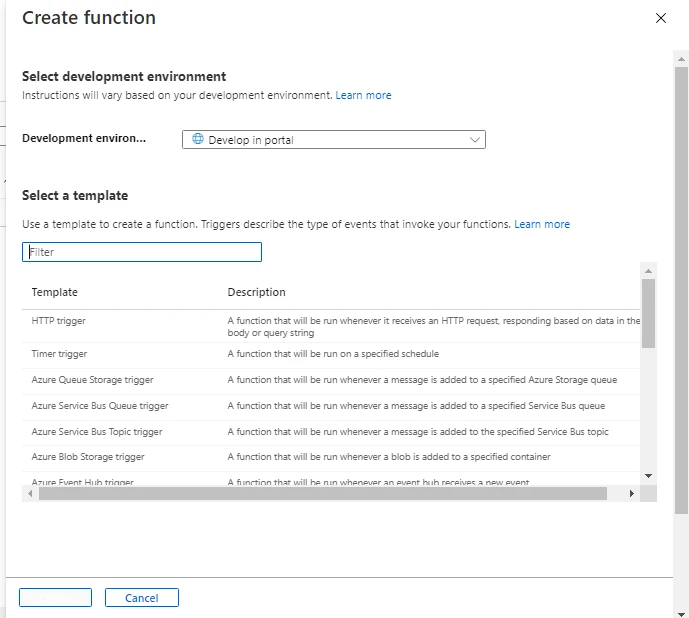The width and height of the screenshot is (689, 618).
Task: Click the panel scrollbar down arrow
Action: [681, 614]
